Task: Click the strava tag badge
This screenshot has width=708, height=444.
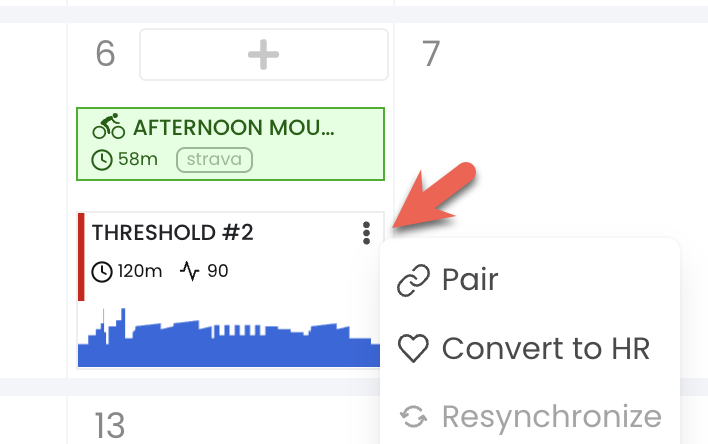Action: pos(214,160)
